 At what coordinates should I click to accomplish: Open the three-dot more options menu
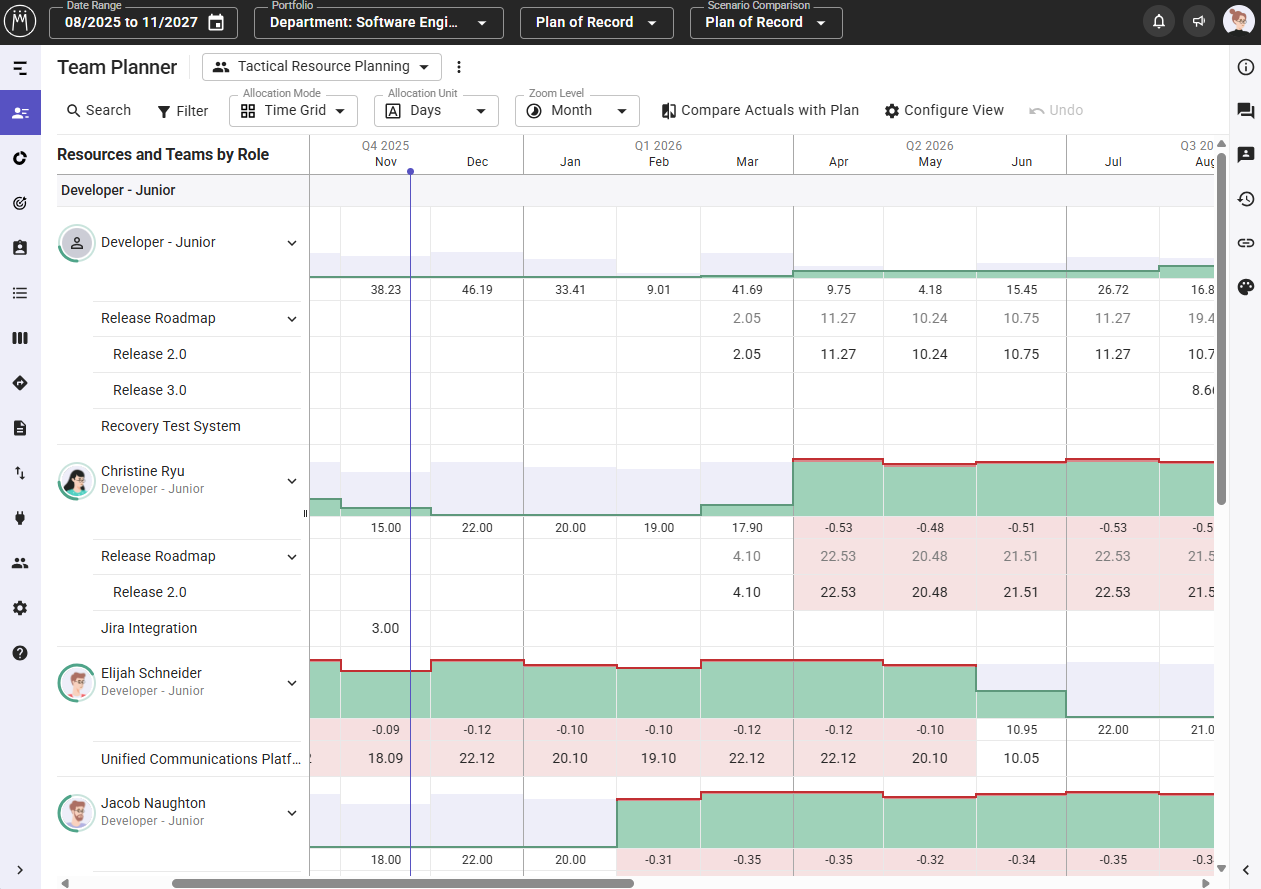pyautogui.click(x=459, y=67)
